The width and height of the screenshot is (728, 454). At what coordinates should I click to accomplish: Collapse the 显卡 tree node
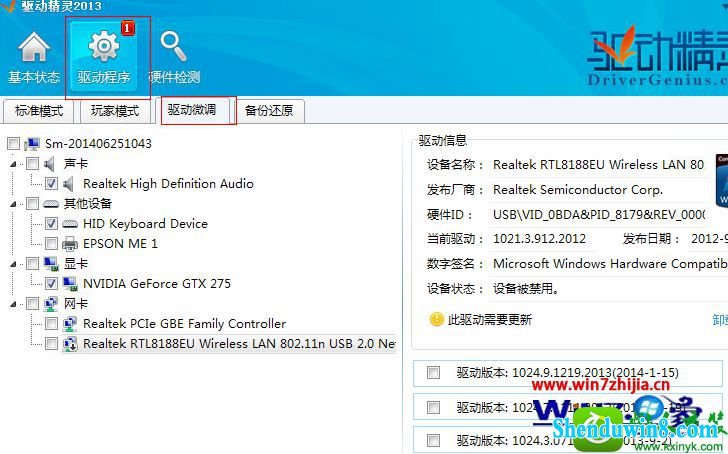point(13,264)
